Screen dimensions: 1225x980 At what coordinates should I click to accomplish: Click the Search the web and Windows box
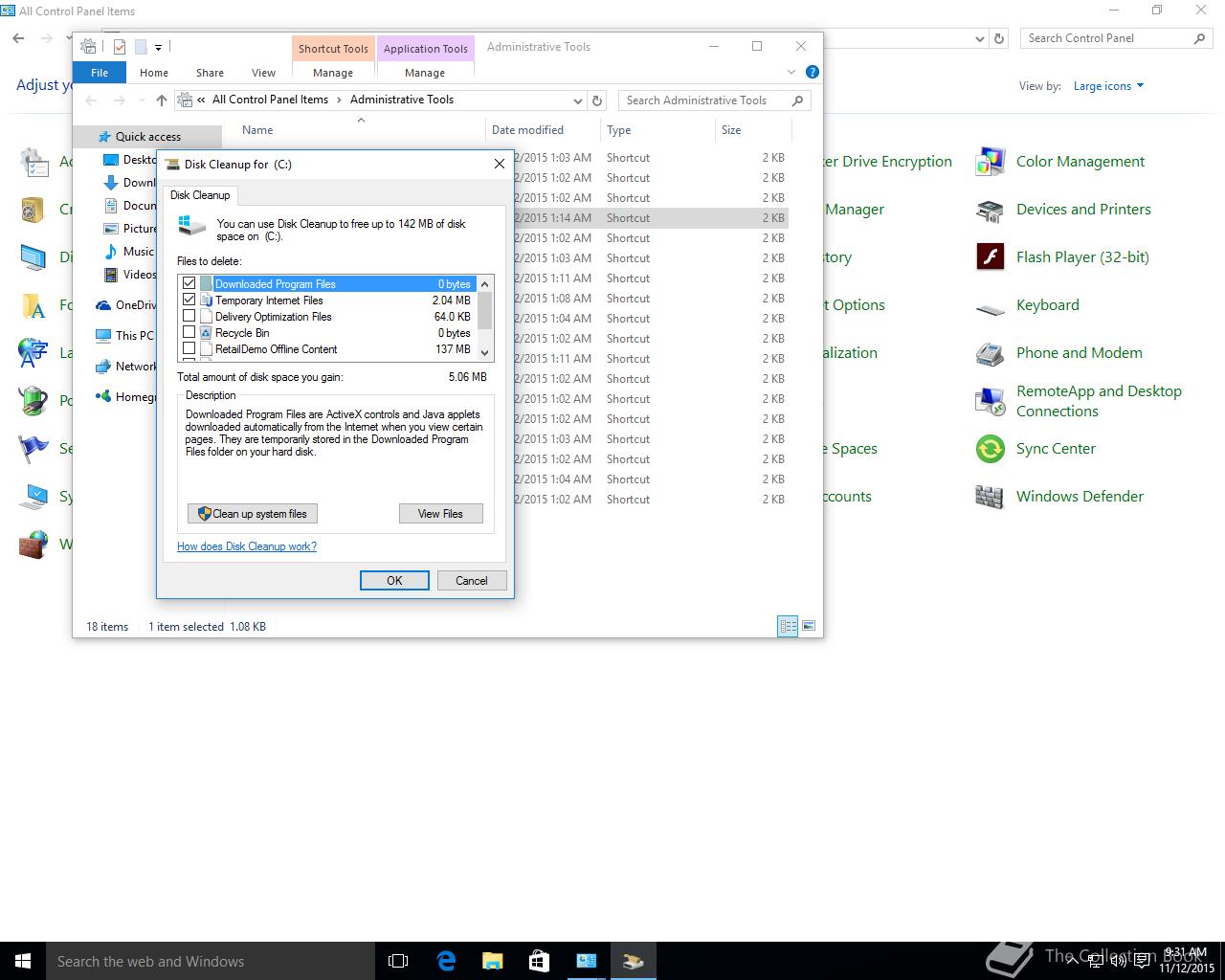click(x=211, y=961)
